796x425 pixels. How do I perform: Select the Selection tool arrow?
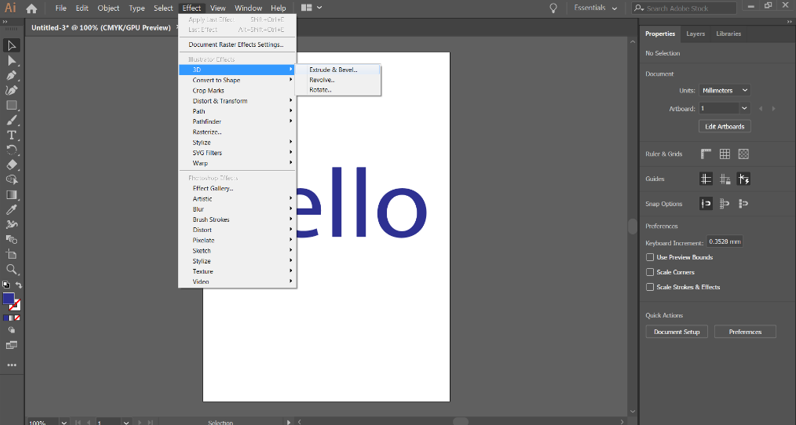point(12,46)
